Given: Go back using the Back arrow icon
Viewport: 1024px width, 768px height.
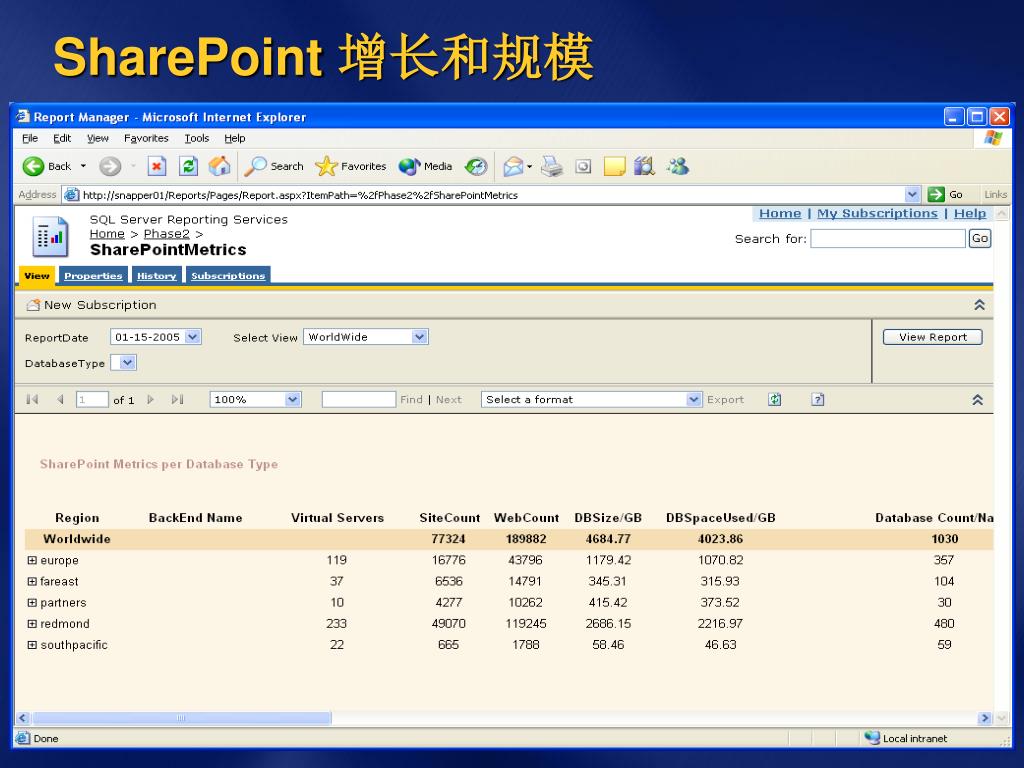Looking at the screenshot, I should [x=33, y=167].
